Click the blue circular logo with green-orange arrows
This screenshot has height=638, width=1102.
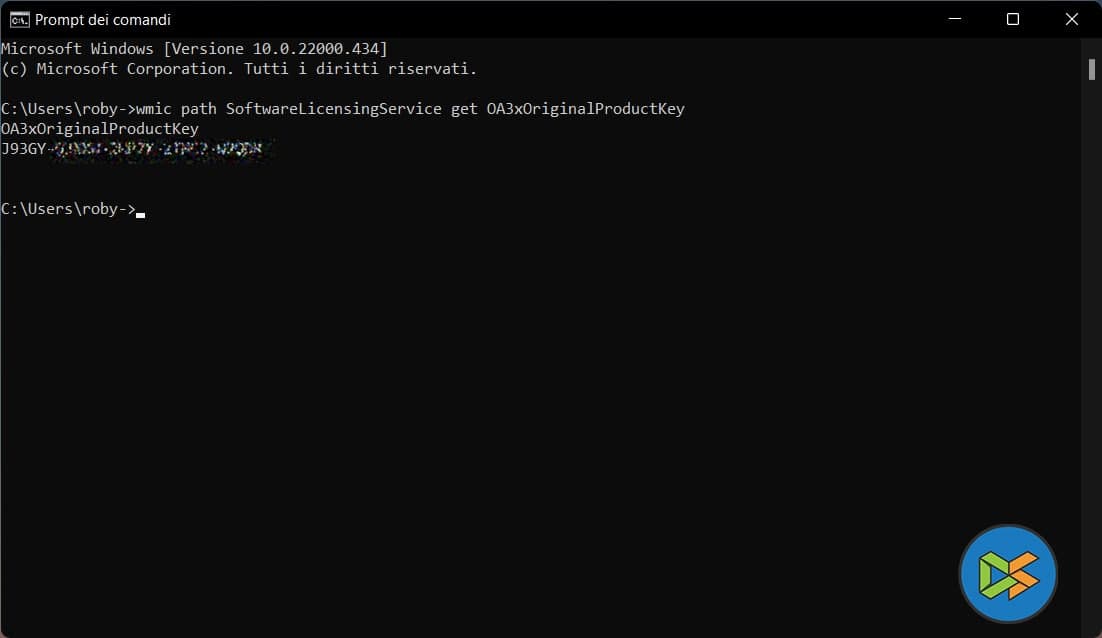click(x=1008, y=574)
